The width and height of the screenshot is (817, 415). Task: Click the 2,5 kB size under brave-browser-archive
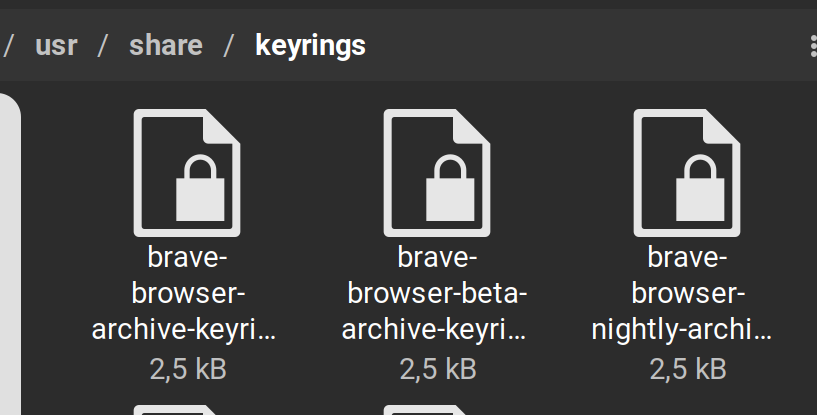click(x=188, y=370)
